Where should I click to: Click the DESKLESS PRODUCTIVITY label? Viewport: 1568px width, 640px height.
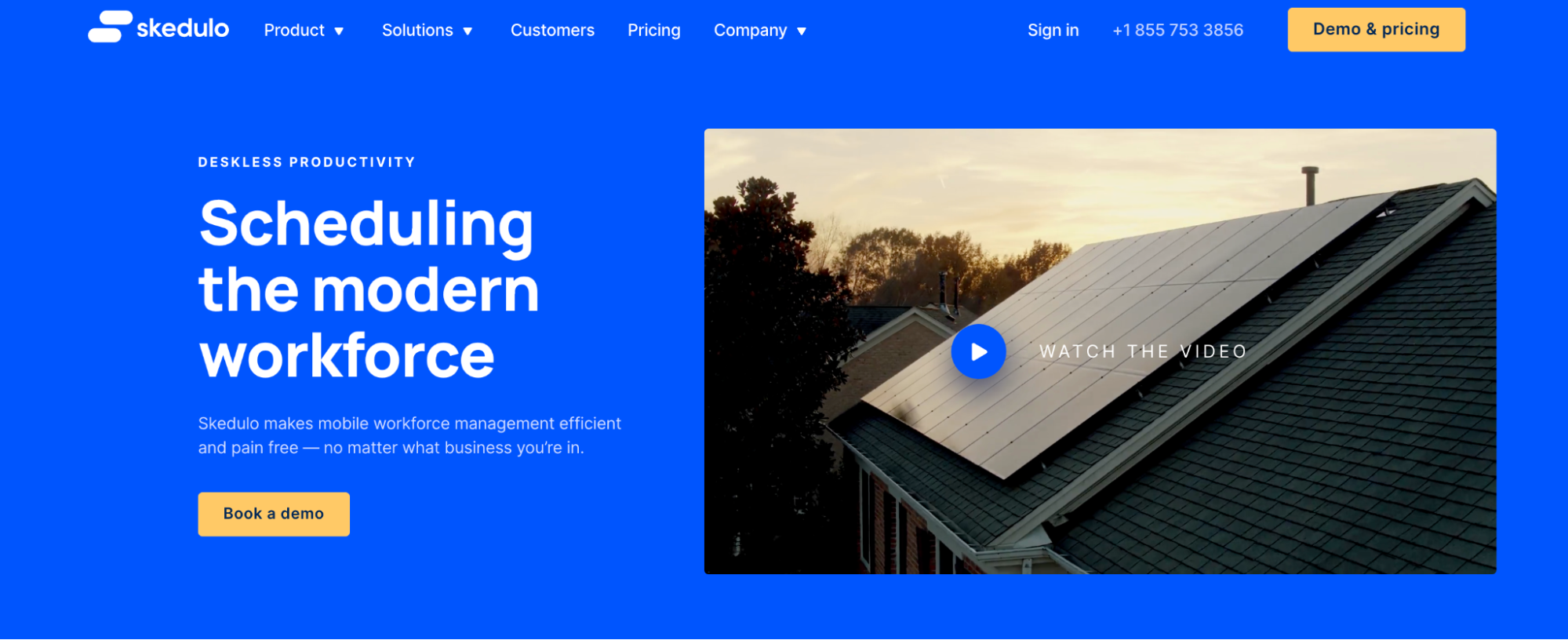(x=307, y=162)
